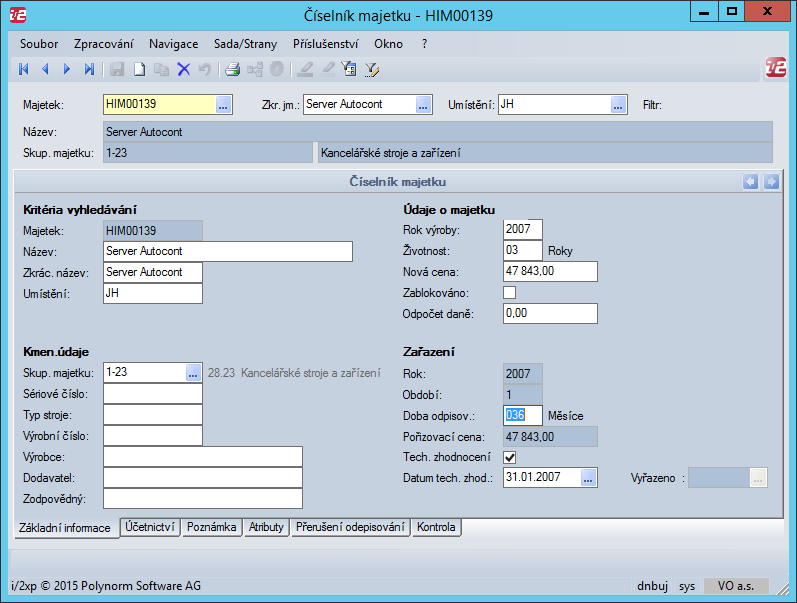Undo the last change
The image size is (797, 603).
pos(204,69)
